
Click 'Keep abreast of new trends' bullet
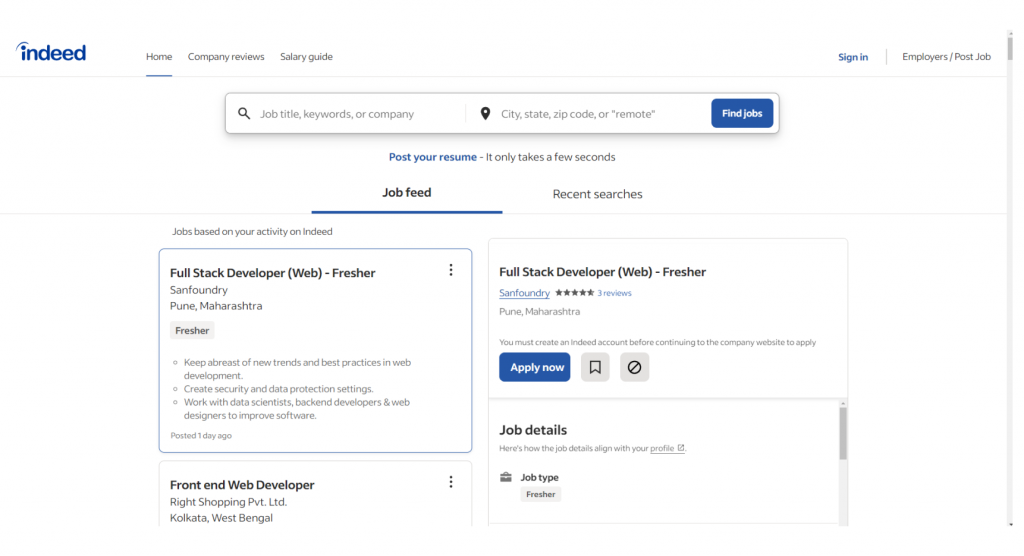pyautogui.click(x=297, y=368)
